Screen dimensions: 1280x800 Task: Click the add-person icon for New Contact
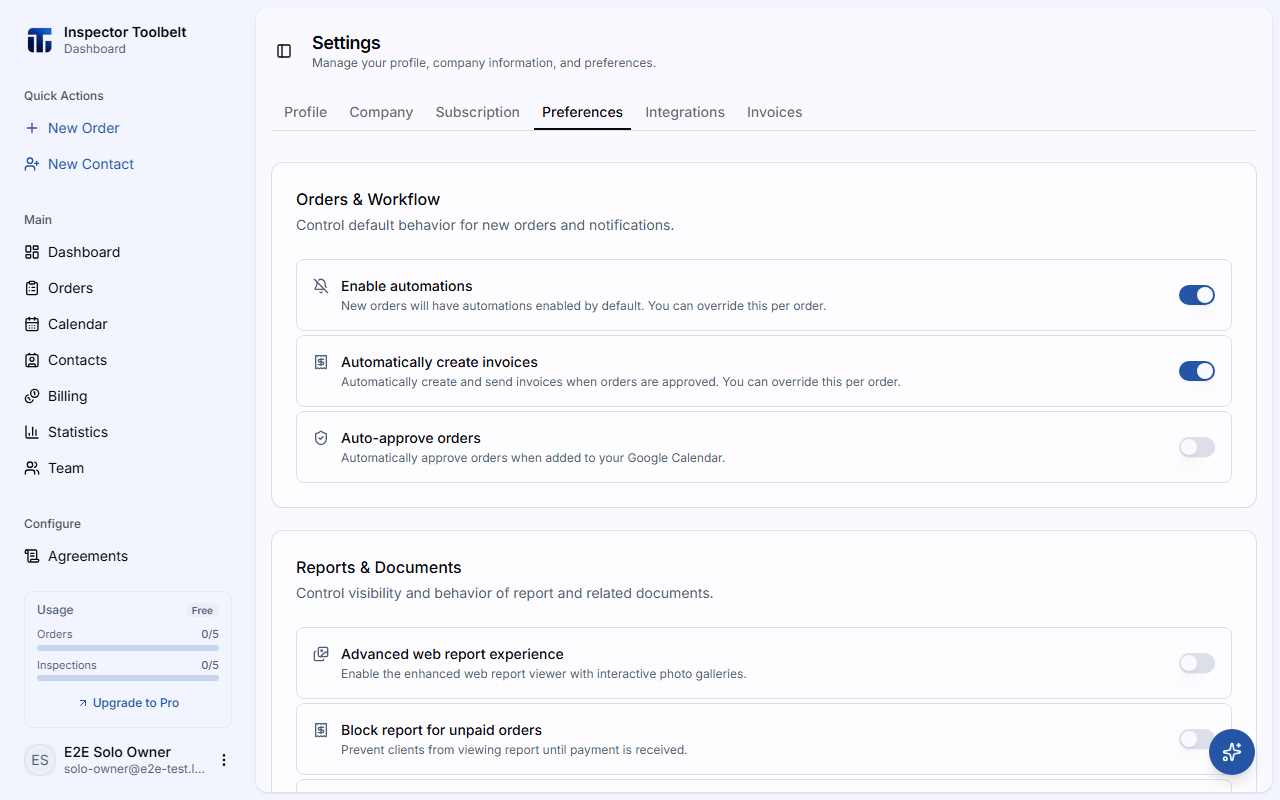32,164
